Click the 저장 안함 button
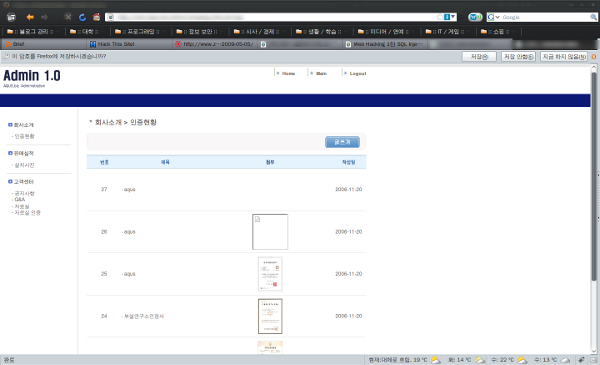Image resolution: width=600 pixels, height=365 pixels. pos(518,57)
